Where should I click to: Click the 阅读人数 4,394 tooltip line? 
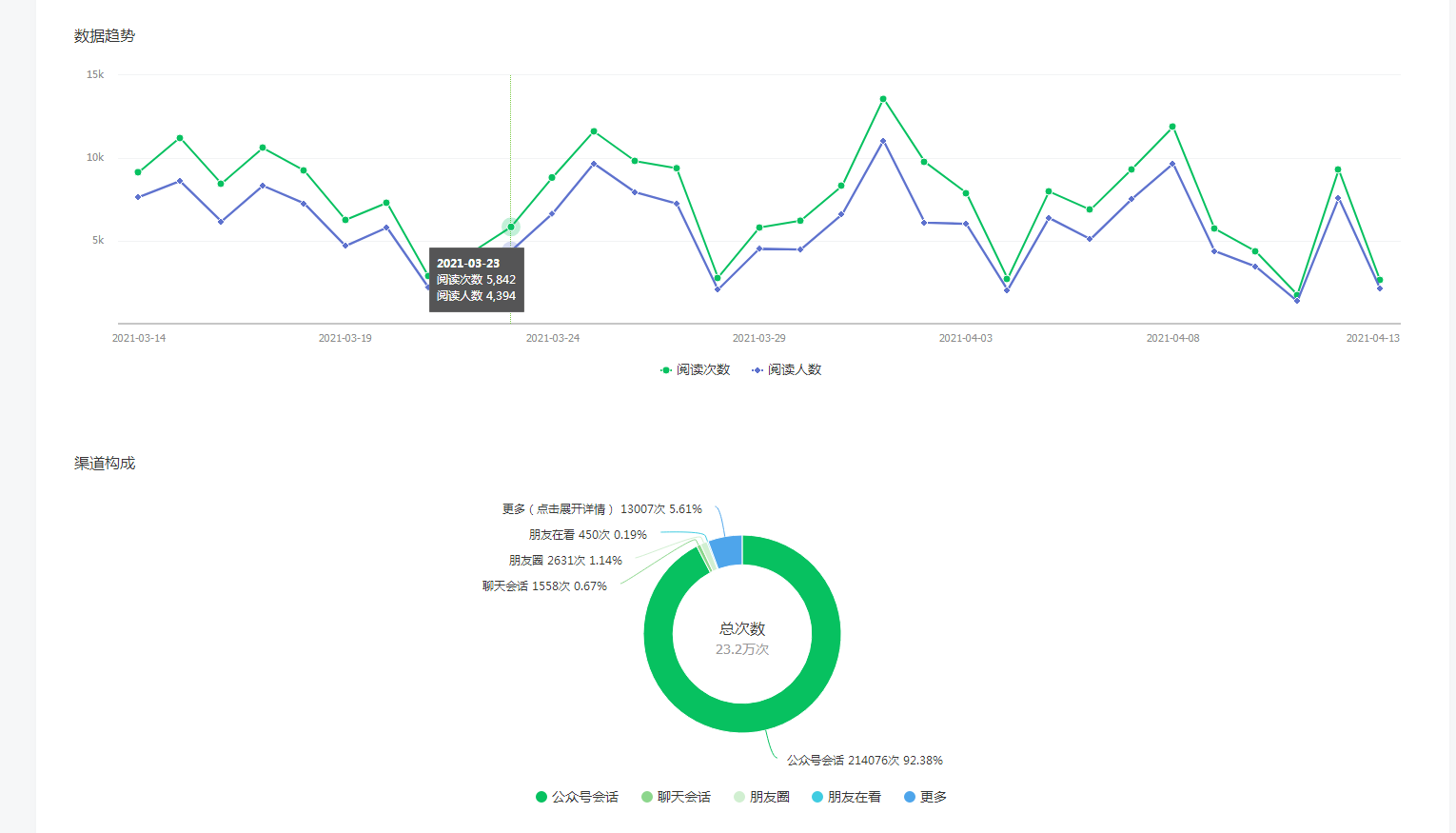pos(476,296)
